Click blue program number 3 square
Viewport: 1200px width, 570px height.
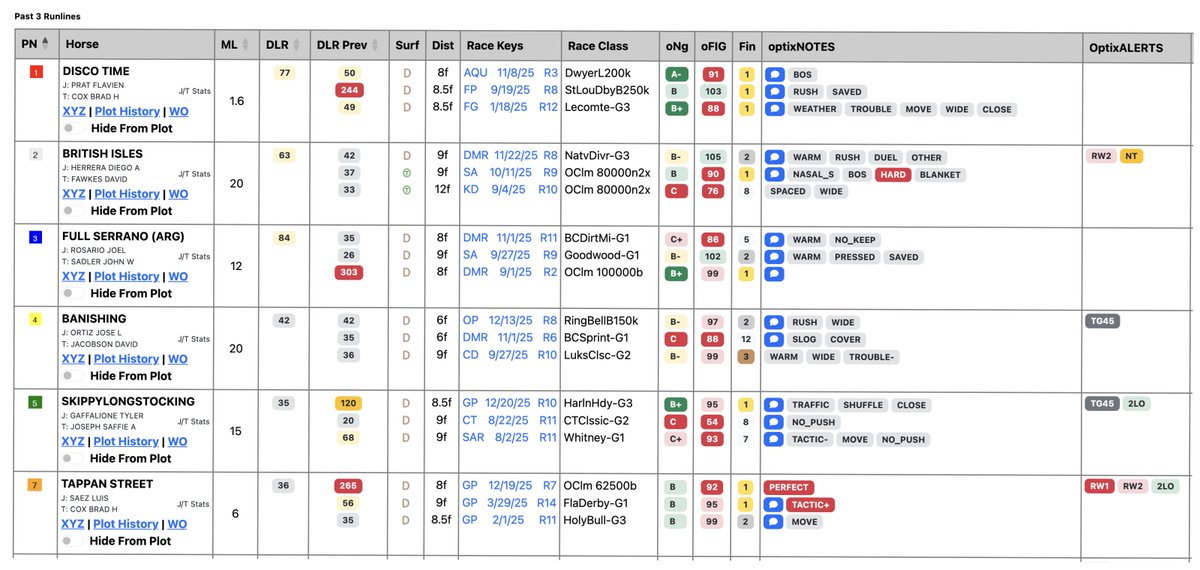(x=36, y=238)
